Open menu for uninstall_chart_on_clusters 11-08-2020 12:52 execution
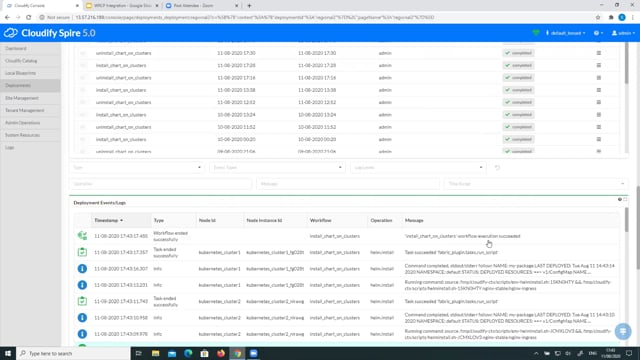640x360 pixels. (599, 102)
